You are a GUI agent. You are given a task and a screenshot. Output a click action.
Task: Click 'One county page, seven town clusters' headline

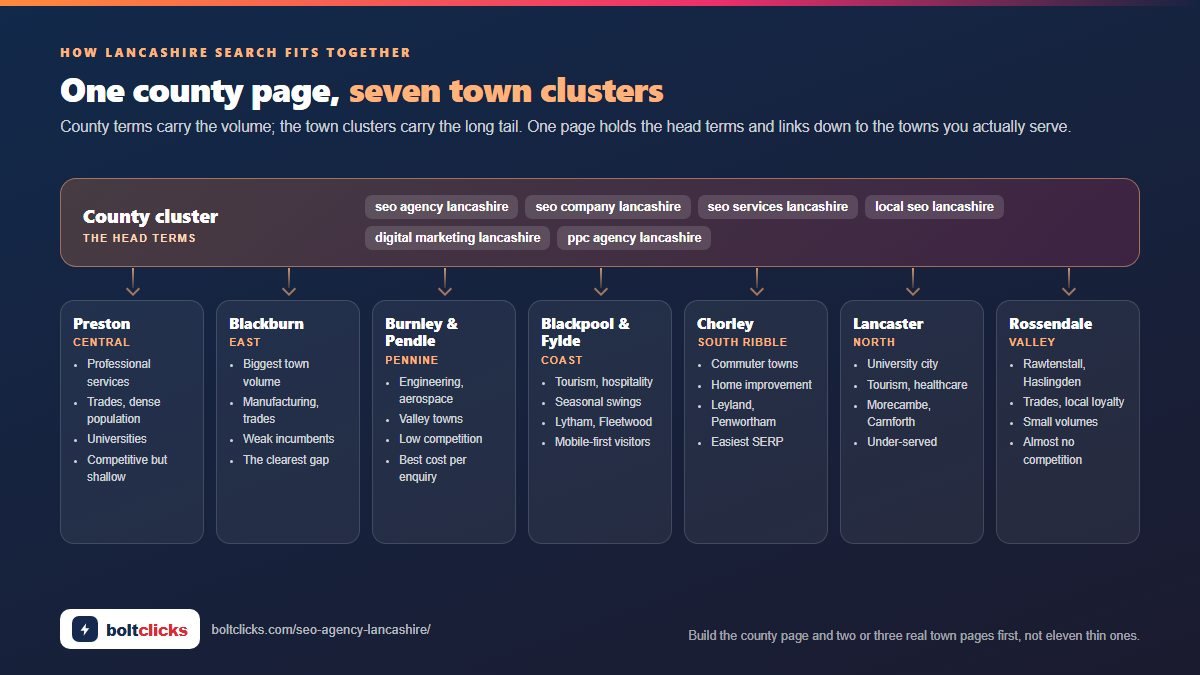coord(362,91)
